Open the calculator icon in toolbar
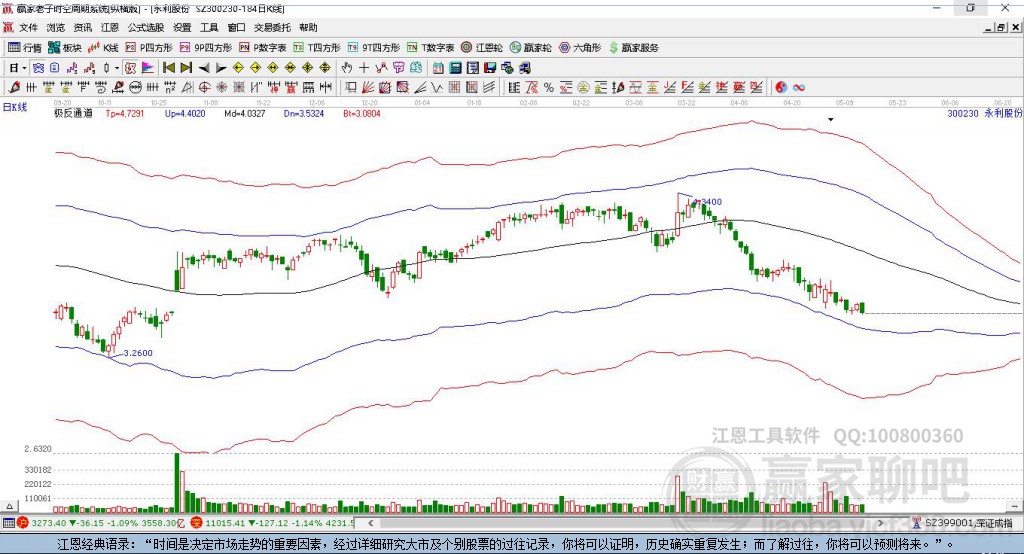The height and width of the screenshot is (554, 1024). pyautogui.click(x=455, y=68)
